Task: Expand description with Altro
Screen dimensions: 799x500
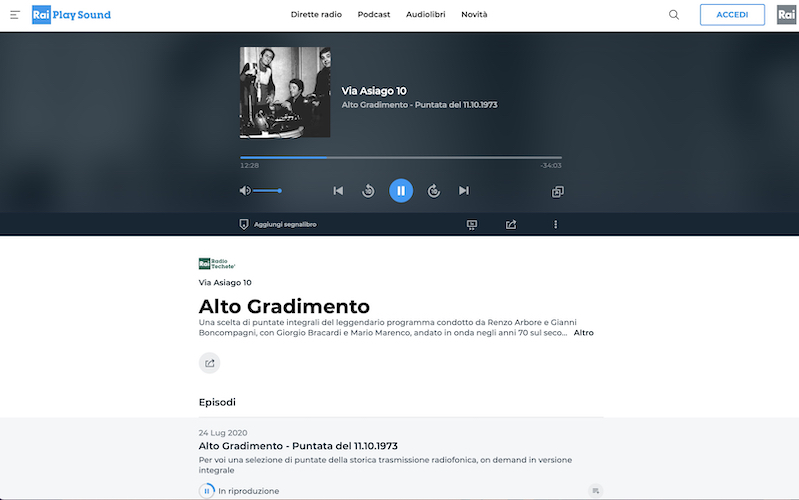Action: point(583,333)
